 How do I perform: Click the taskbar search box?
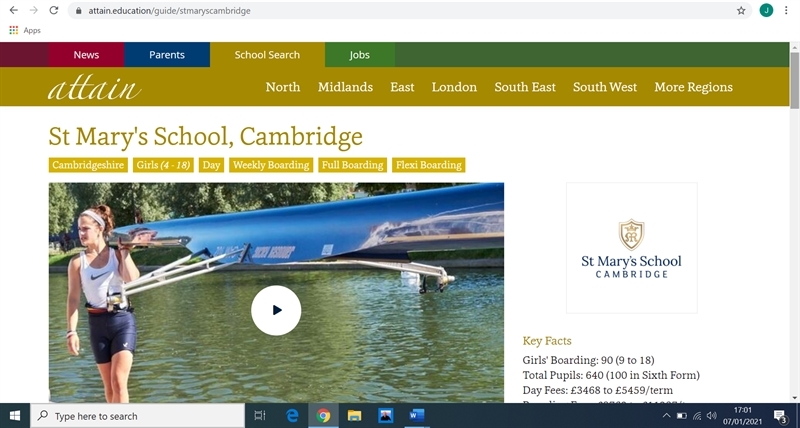(137, 416)
